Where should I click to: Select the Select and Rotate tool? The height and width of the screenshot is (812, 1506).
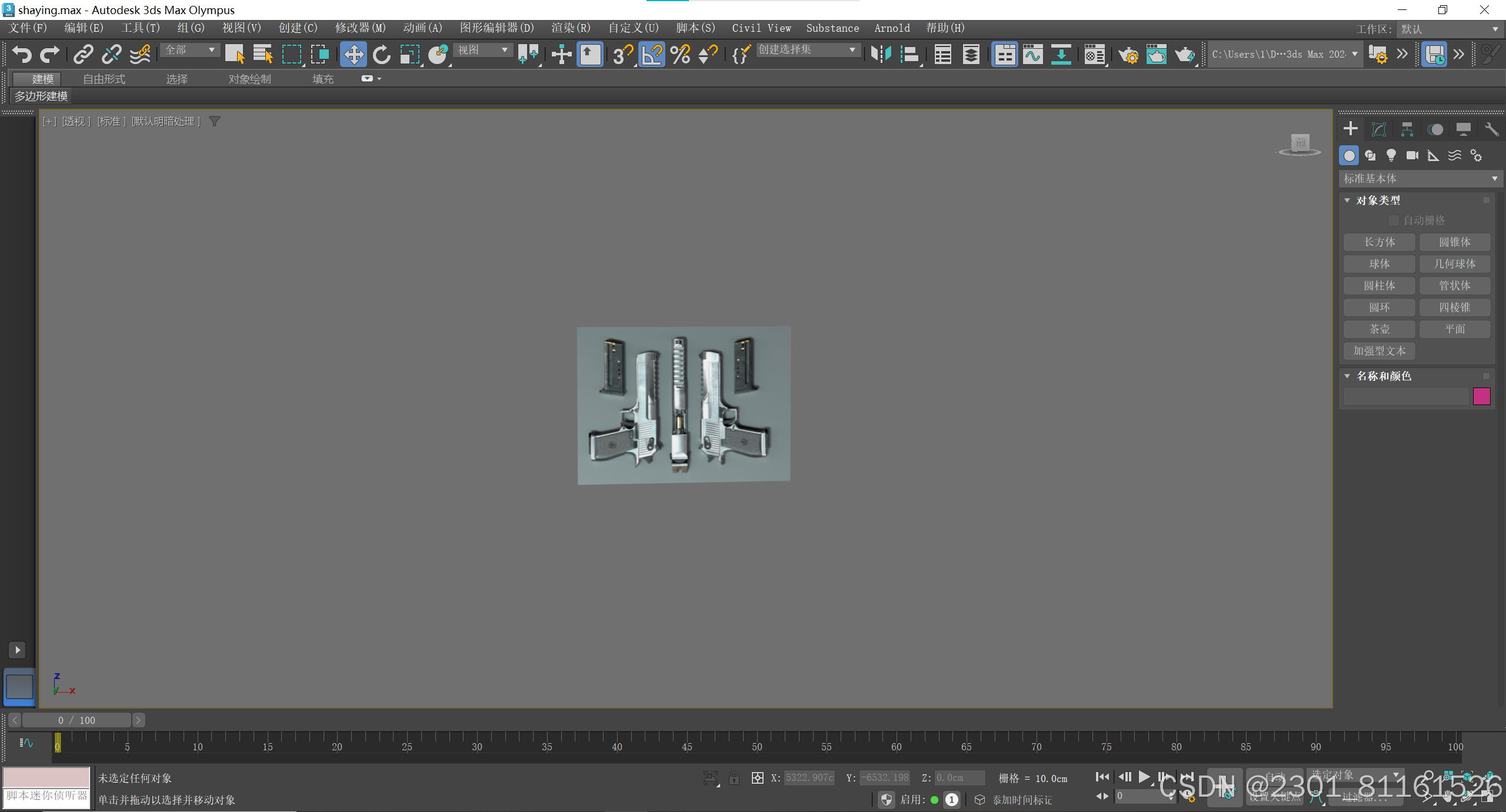coord(381,55)
